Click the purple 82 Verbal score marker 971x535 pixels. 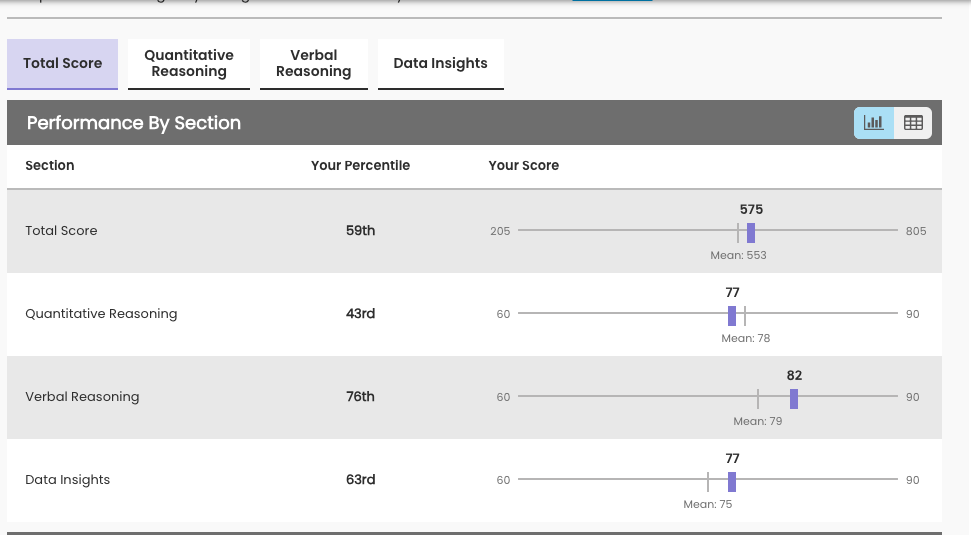pos(794,398)
